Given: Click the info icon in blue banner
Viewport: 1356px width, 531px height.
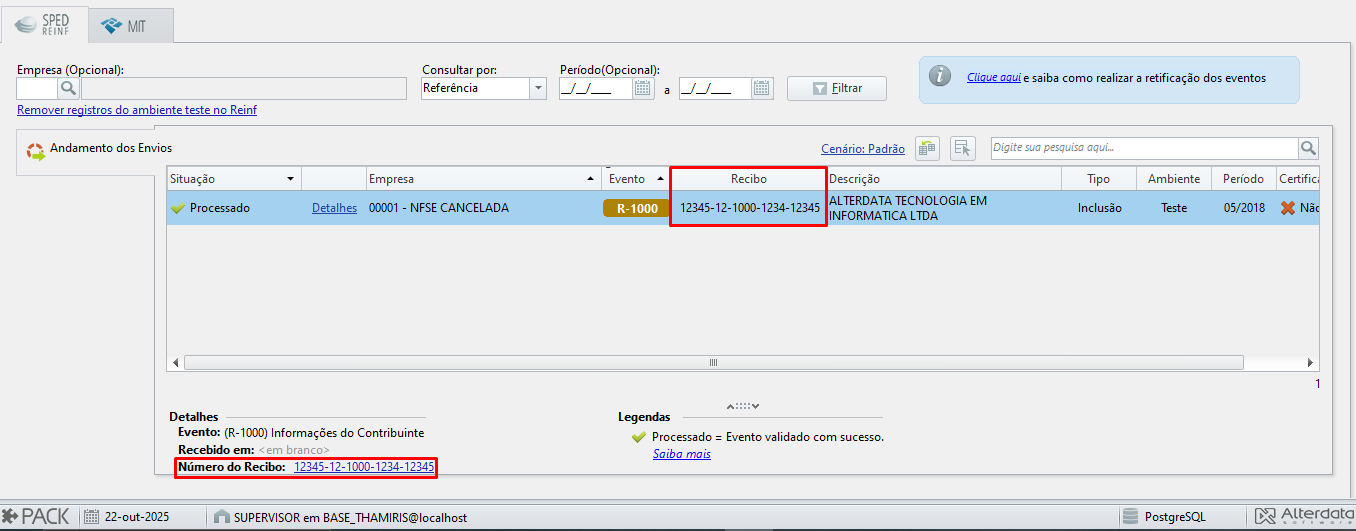Looking at the screenshot, I should pos(939,77).
